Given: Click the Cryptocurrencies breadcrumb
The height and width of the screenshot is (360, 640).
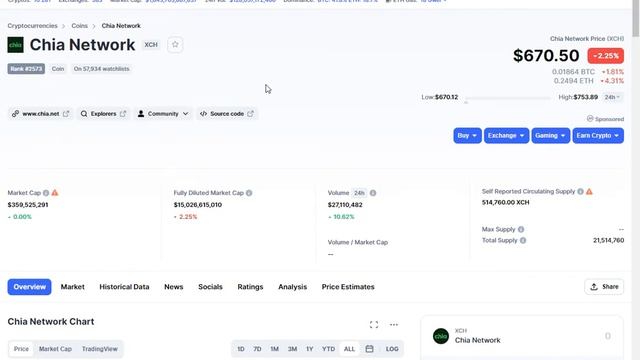Looking at the screenshot, I should (x=32, y=26).
